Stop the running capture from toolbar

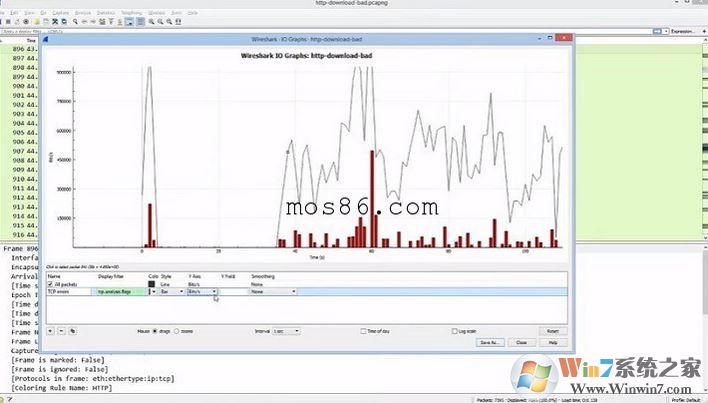(x=8, y=22)
